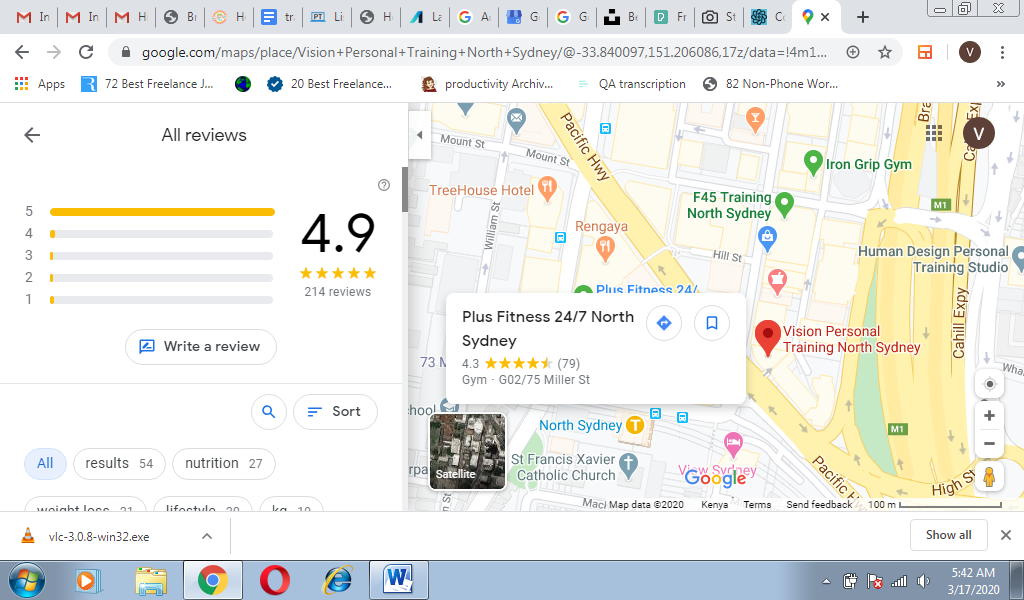
Task: Select North Sydney train station icon
Action: coord(635,425)
